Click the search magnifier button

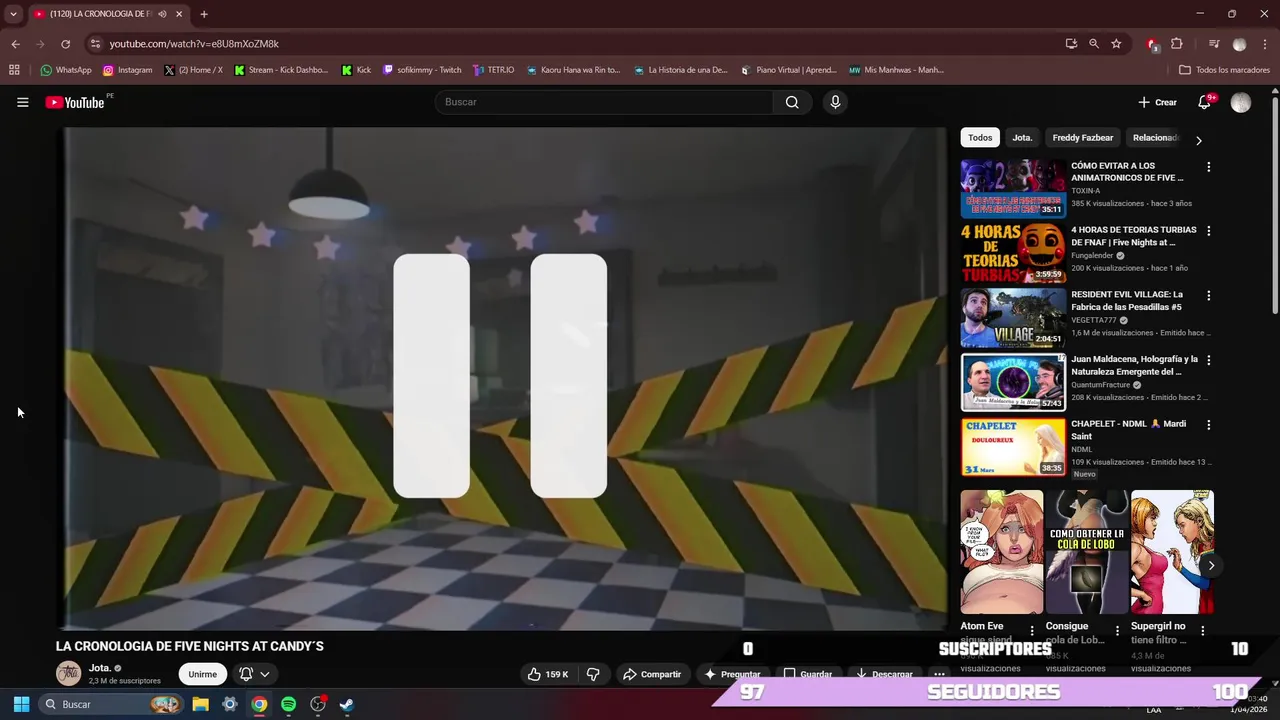[x=792, y=102]
